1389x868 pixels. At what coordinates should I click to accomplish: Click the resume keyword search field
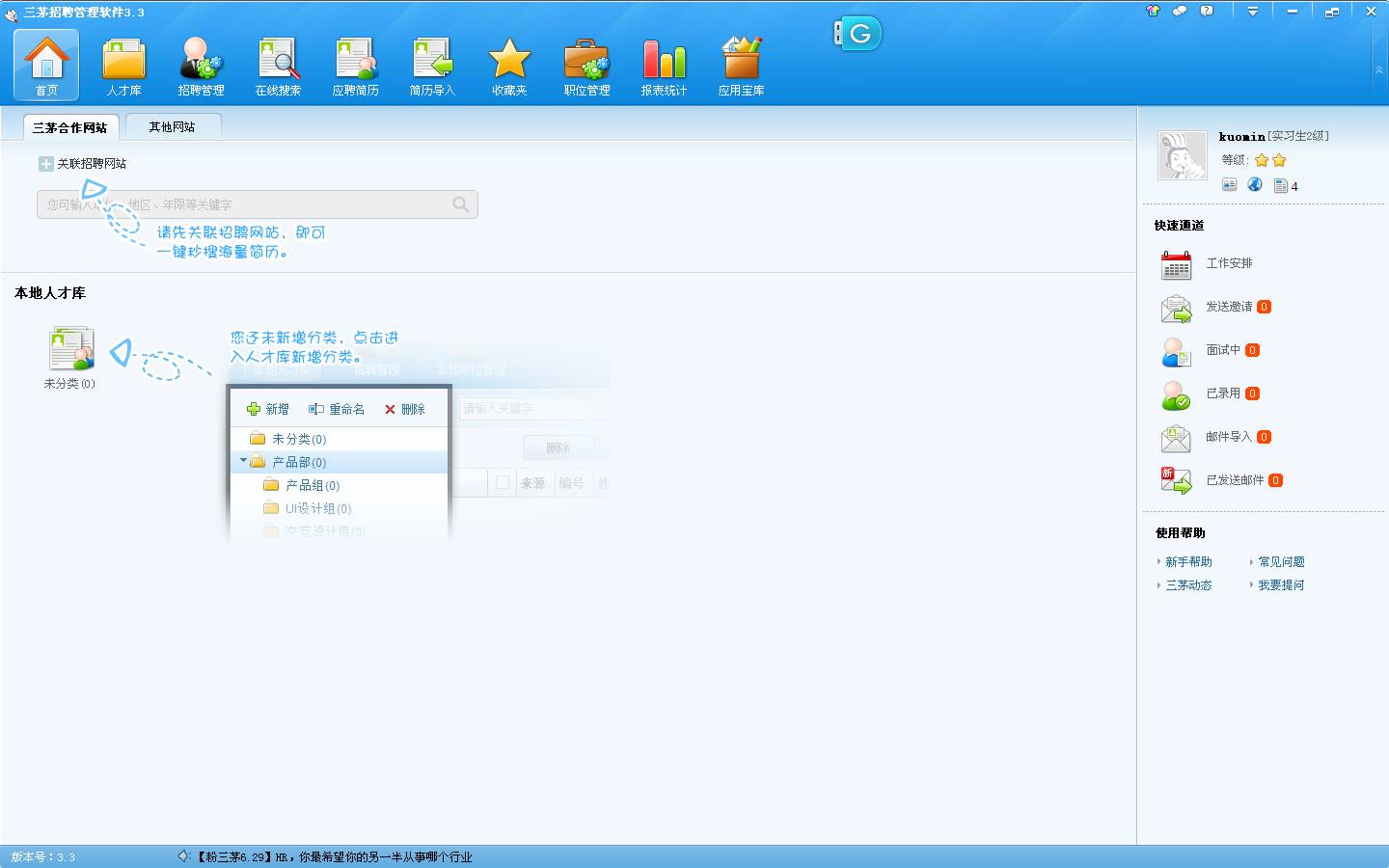(x=241, y=204)
